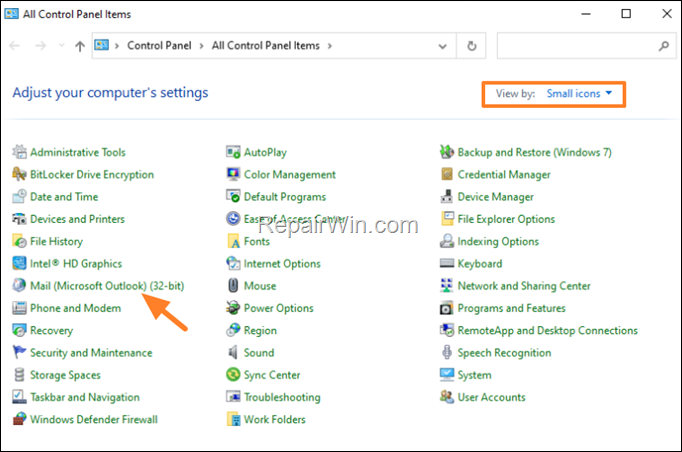Image resolution: width=682 pixels, height=452 pixels.
Task: Click the Internet Options icon
Action: point(233,263)
